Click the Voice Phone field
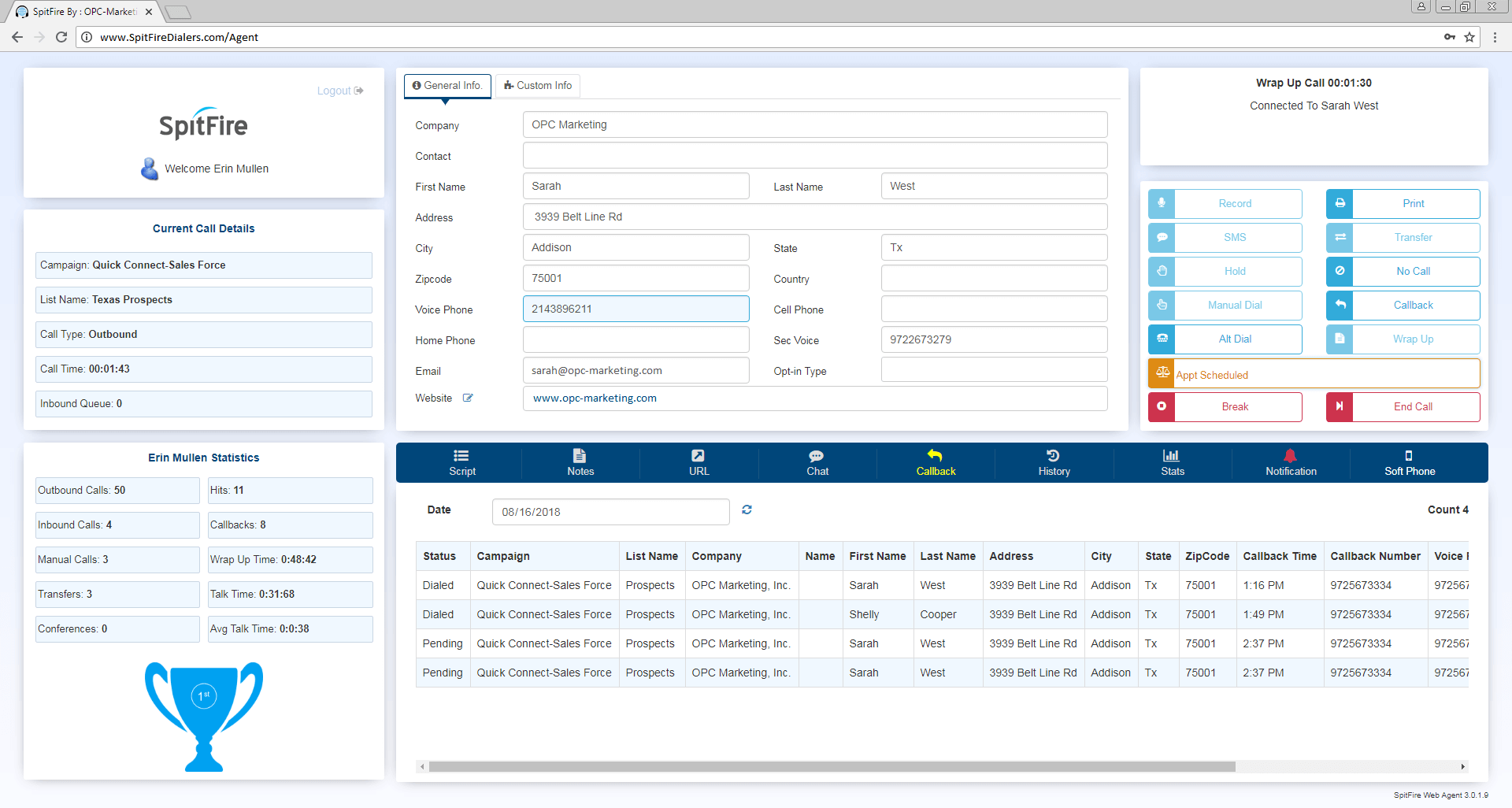This screenshot has height=808, width=1512. tap(636, 309)
